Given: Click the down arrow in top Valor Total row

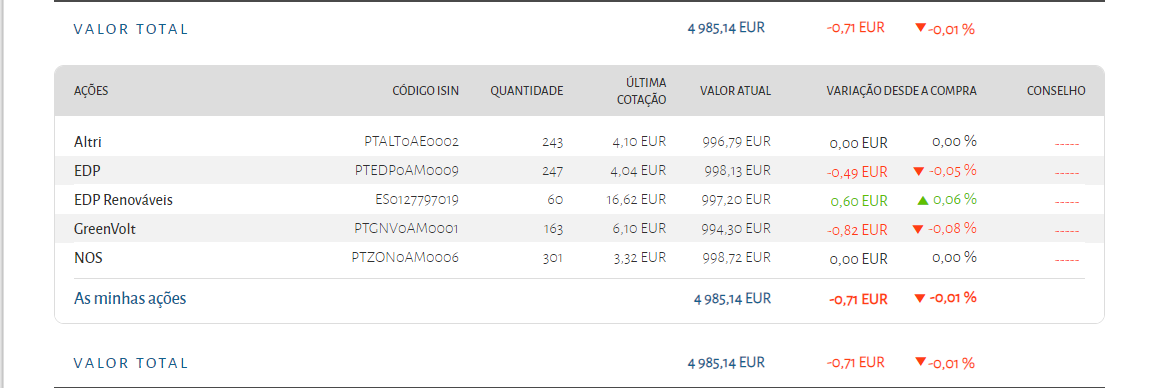Looking at the screenshot, I should tap(920, 28).
